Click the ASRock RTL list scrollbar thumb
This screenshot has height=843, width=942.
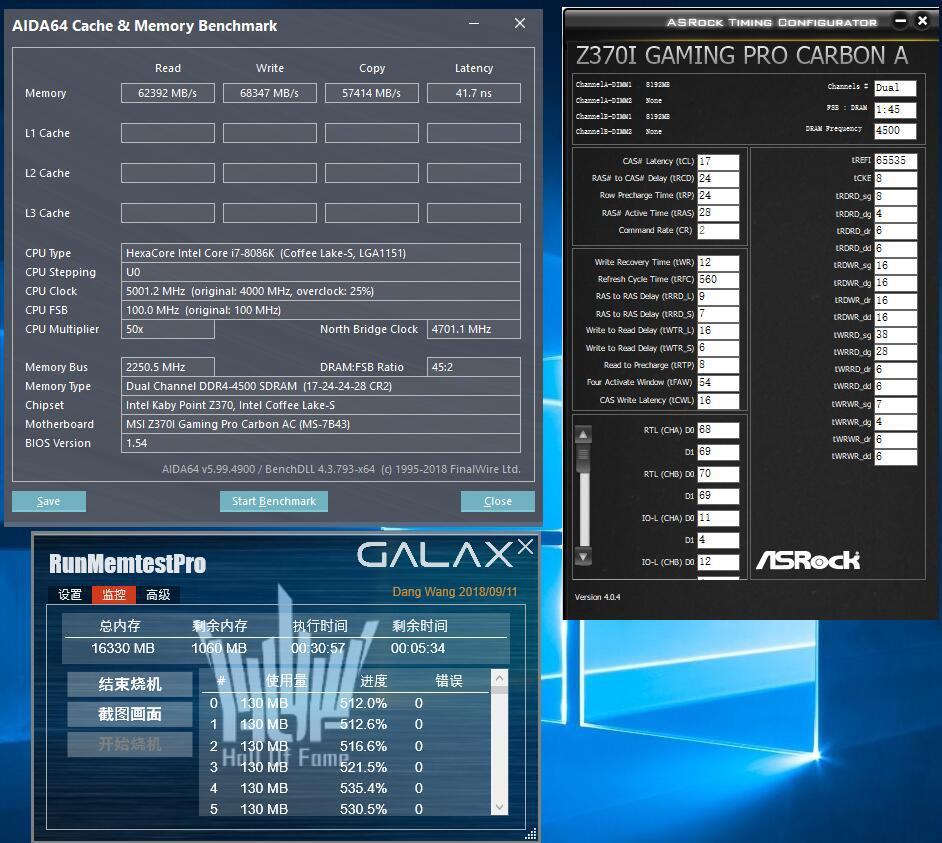[583, 459]
